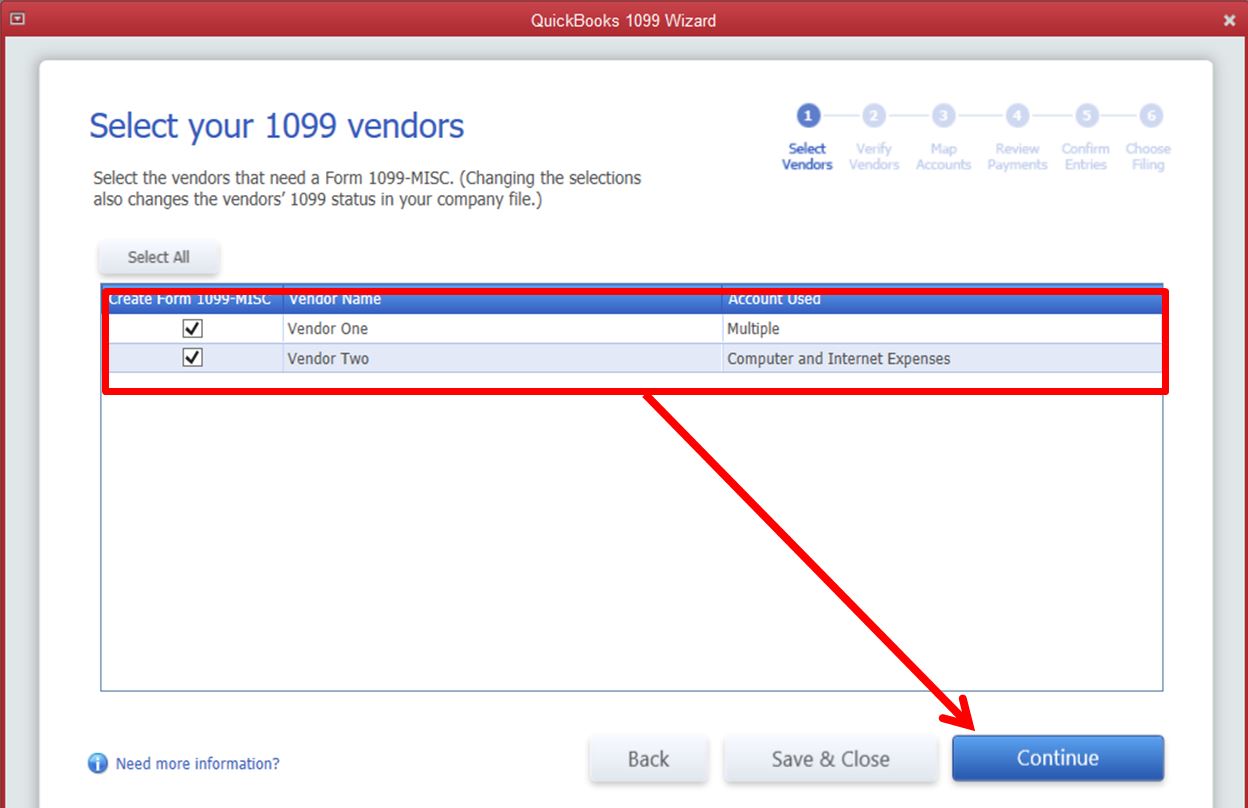Sort by Account Used column header
Image resolution: width=1248 pixels, height=808 pixels.
click(x=942, y=300)
